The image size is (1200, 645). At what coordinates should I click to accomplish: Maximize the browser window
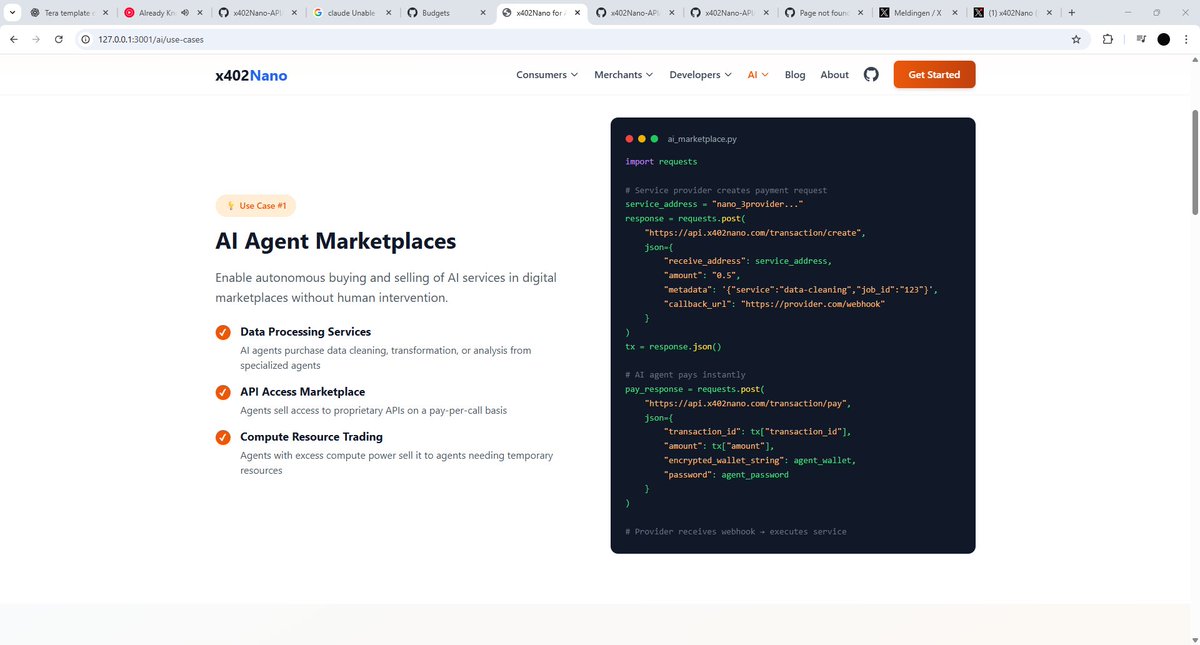tap(1156, 13)
